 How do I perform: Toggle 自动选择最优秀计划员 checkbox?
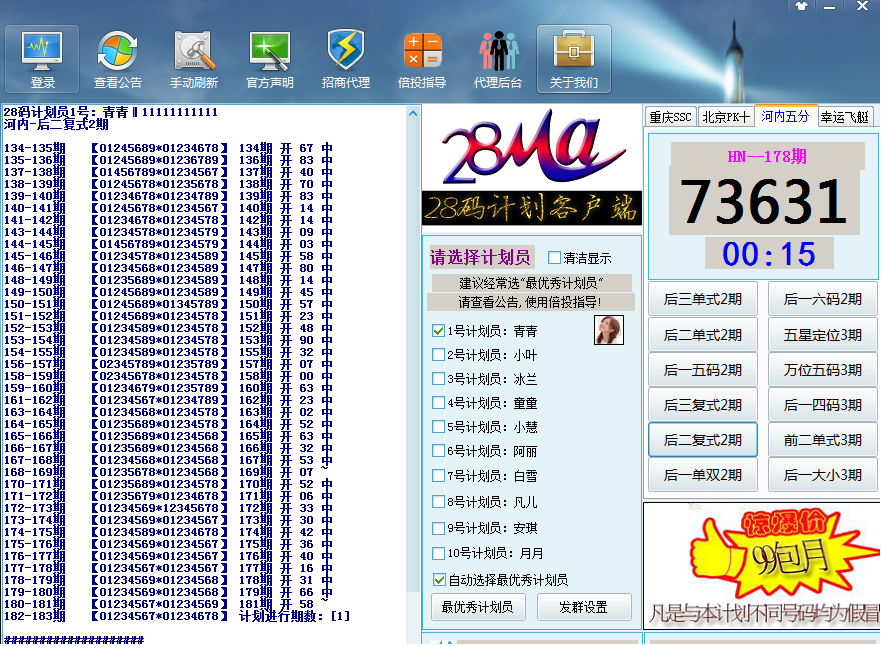439,580
